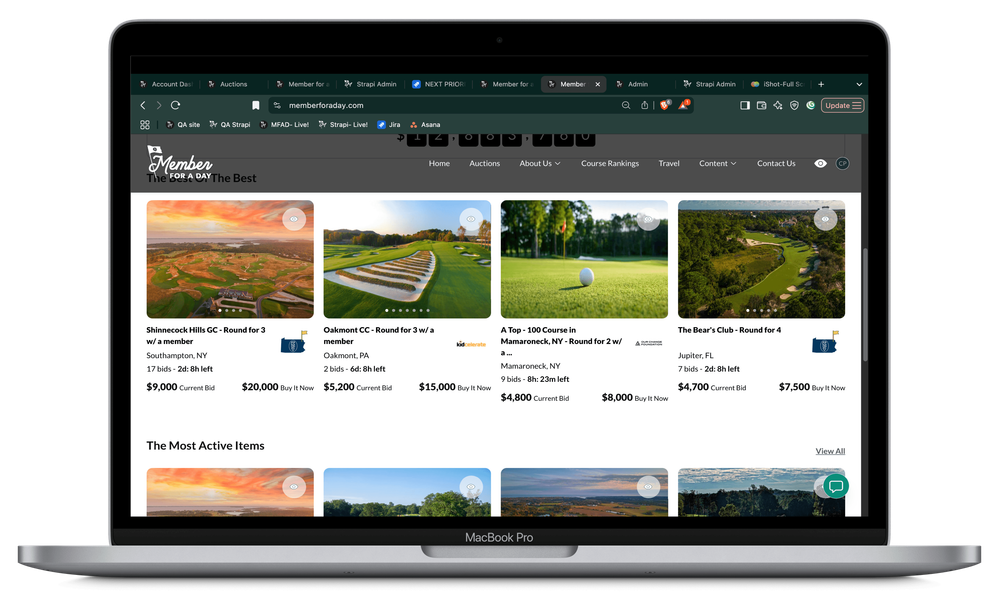
Task: Click the carousel dots on Shinnecock Hills image
Action: click(230, 311)
